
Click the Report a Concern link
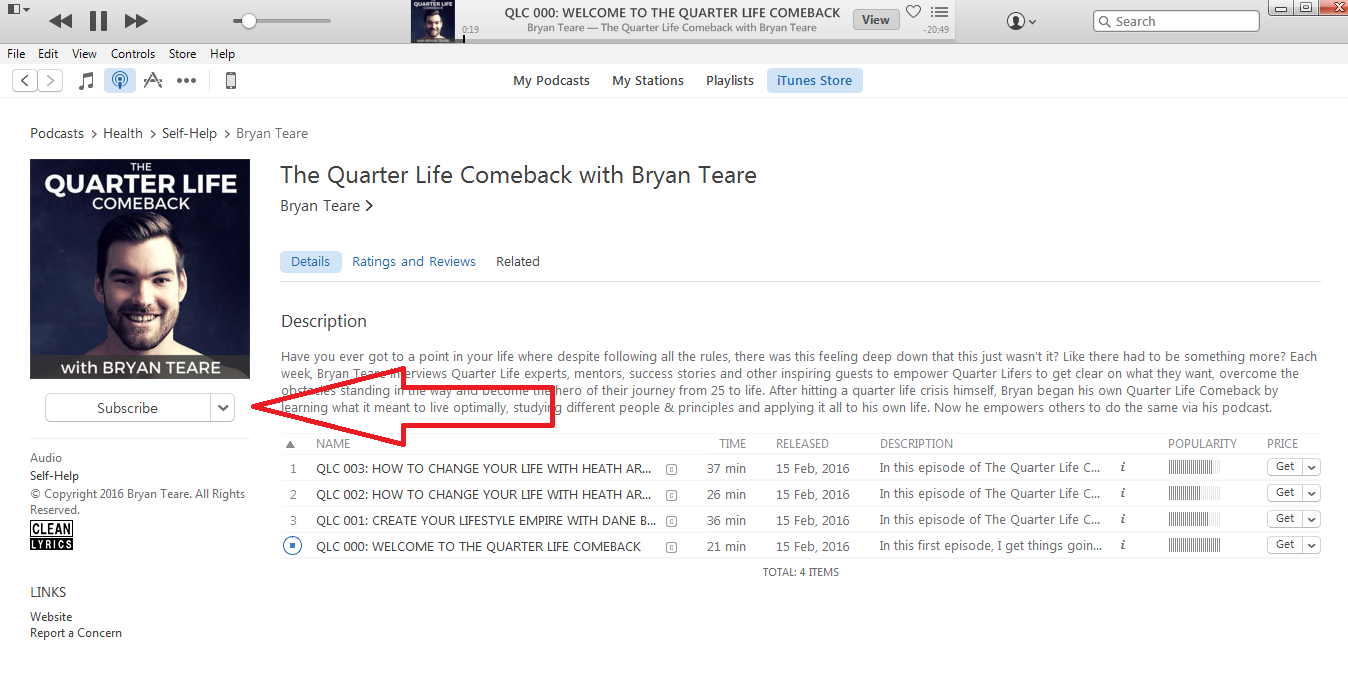(x=76, y=633)
